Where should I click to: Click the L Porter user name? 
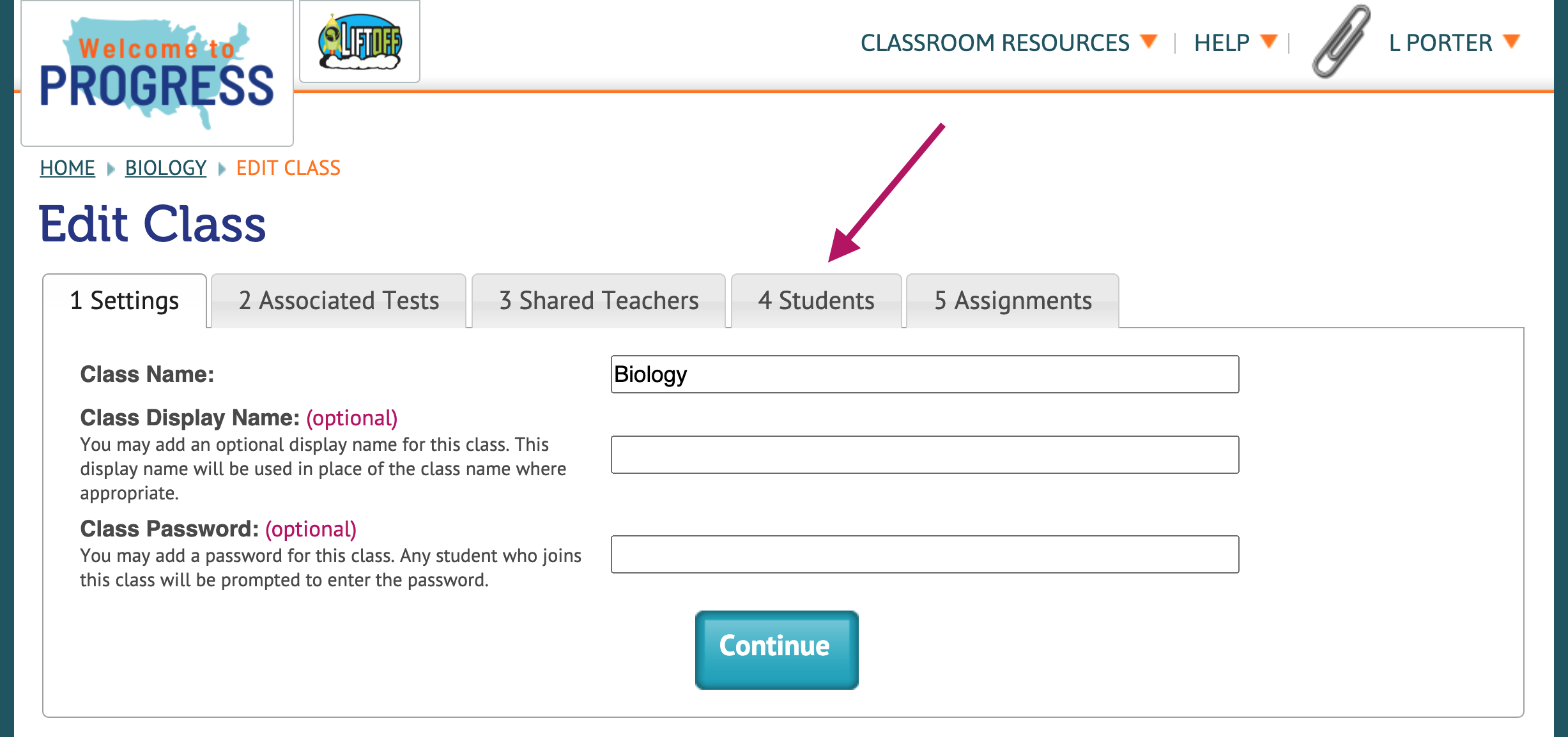[x=1440, y=43]
